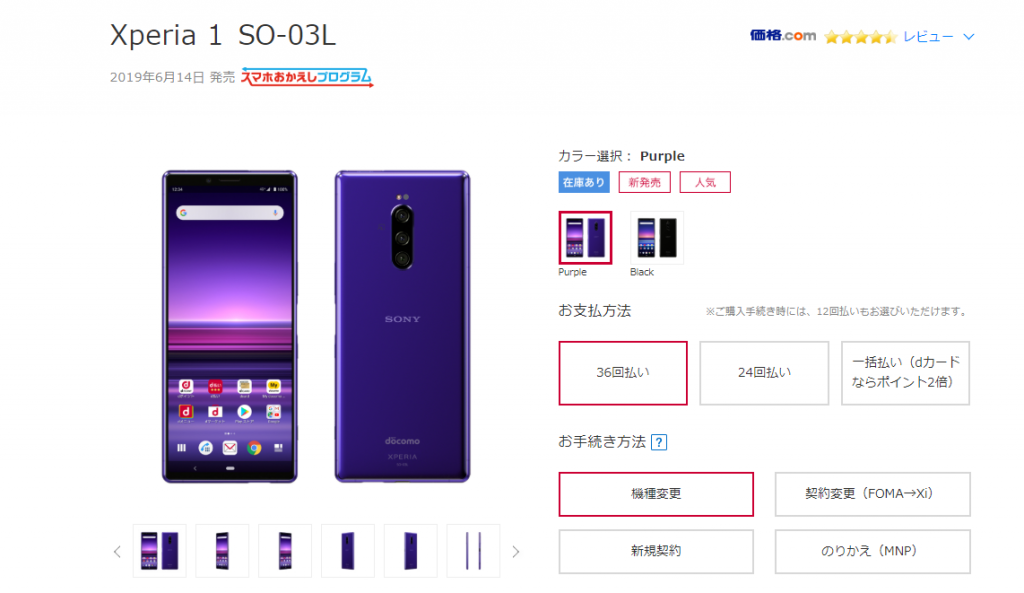Choose のりかえ（MNP）option
Image resolution: width=1024 pixels, height=593 pixels.
(x=872, y=551)
